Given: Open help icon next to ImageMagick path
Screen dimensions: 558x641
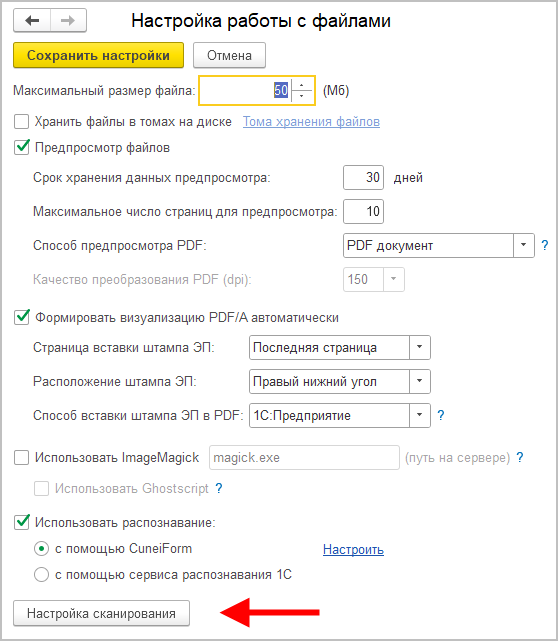Looking at the screenshot, I should click(x=520, y=457).
